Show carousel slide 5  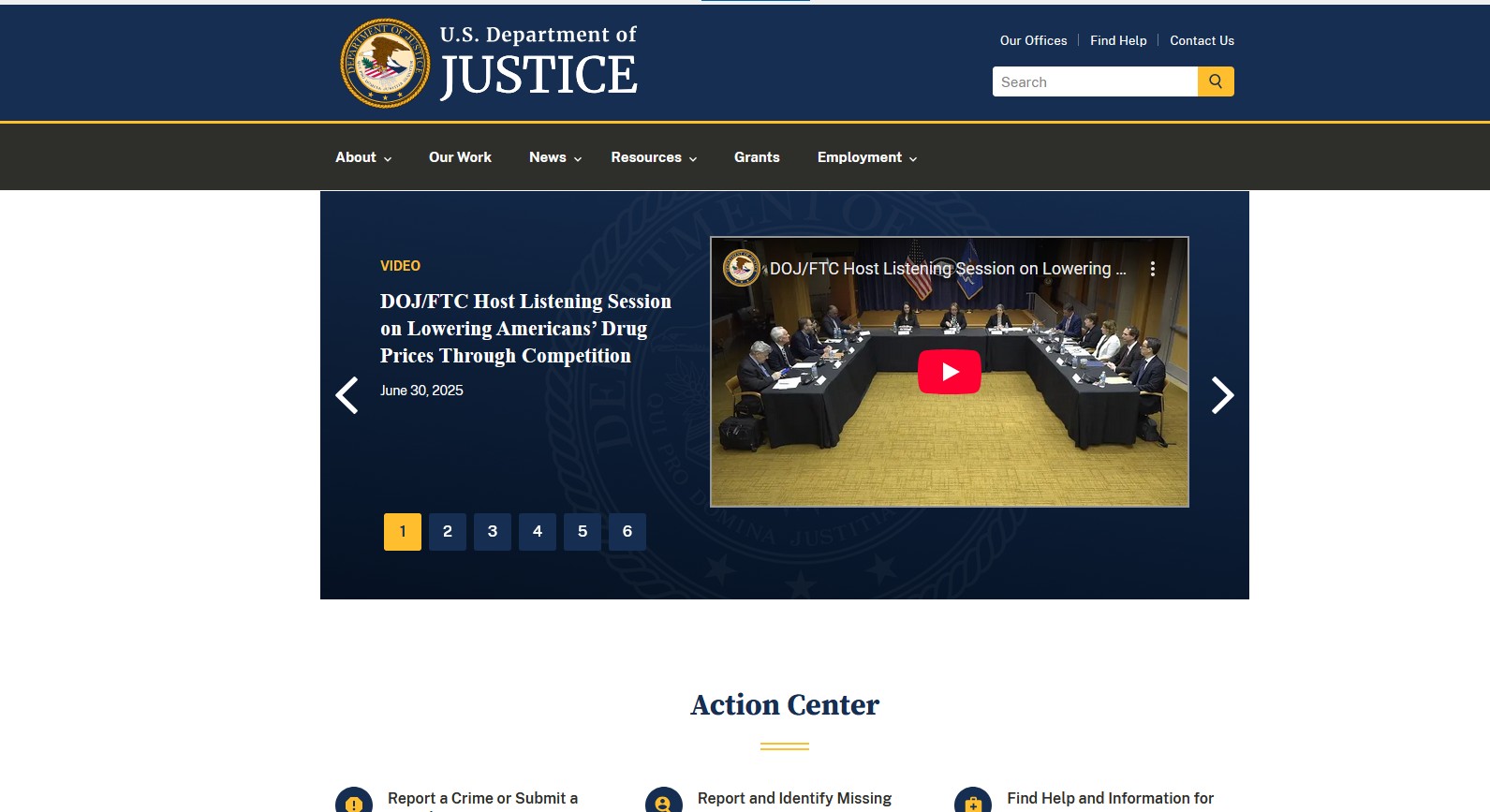pyautogui.click(x=583, y=532)
